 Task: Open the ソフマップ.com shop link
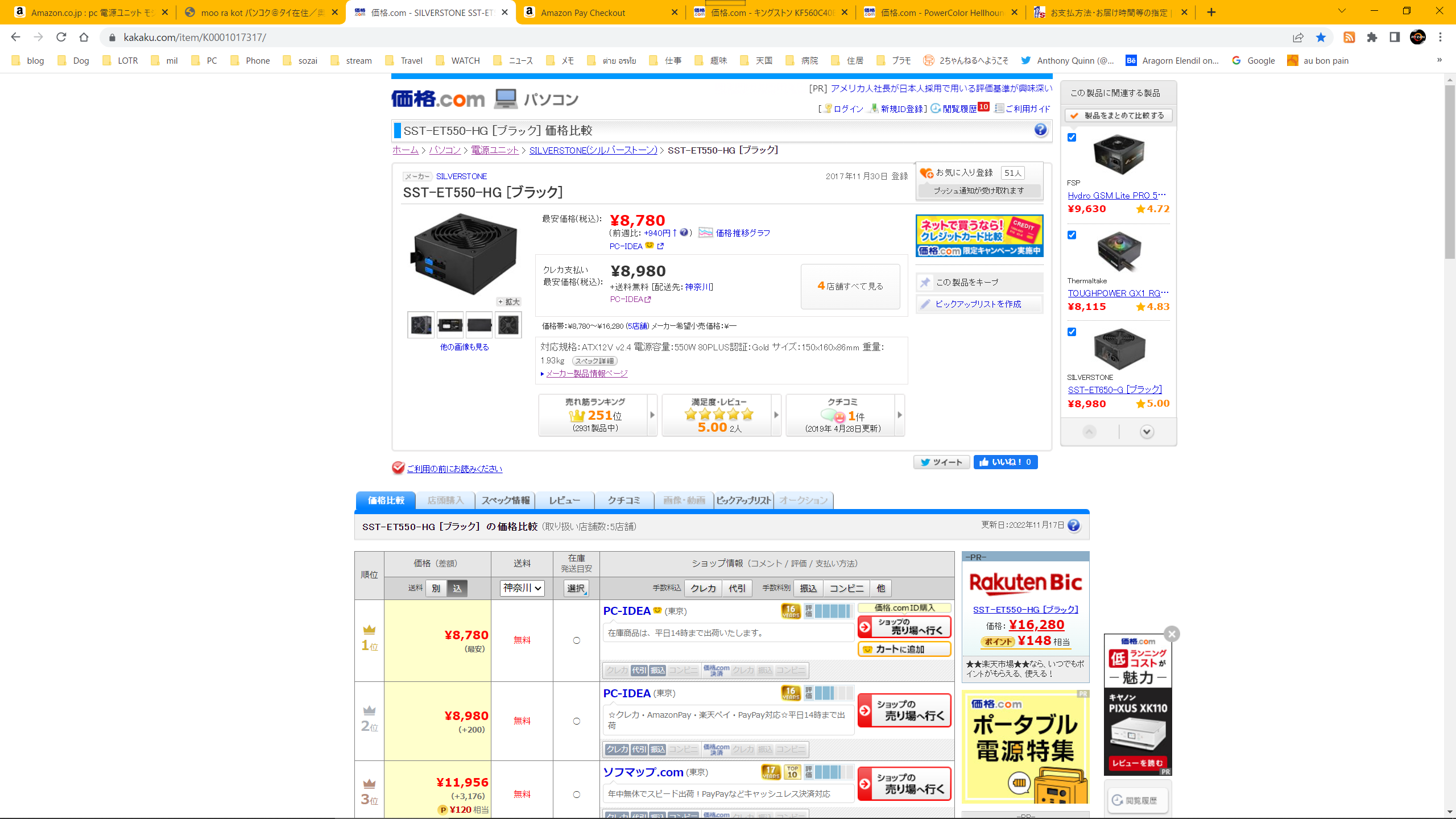tap(643, 772)
